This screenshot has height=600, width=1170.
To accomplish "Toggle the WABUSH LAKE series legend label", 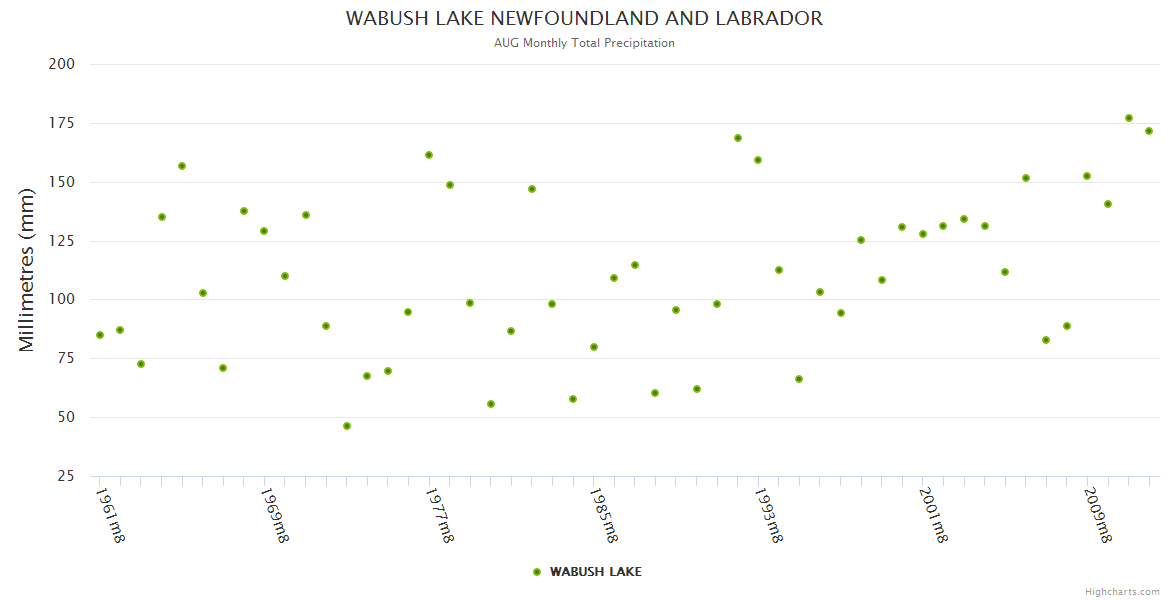I will click(x=595, y=572).
